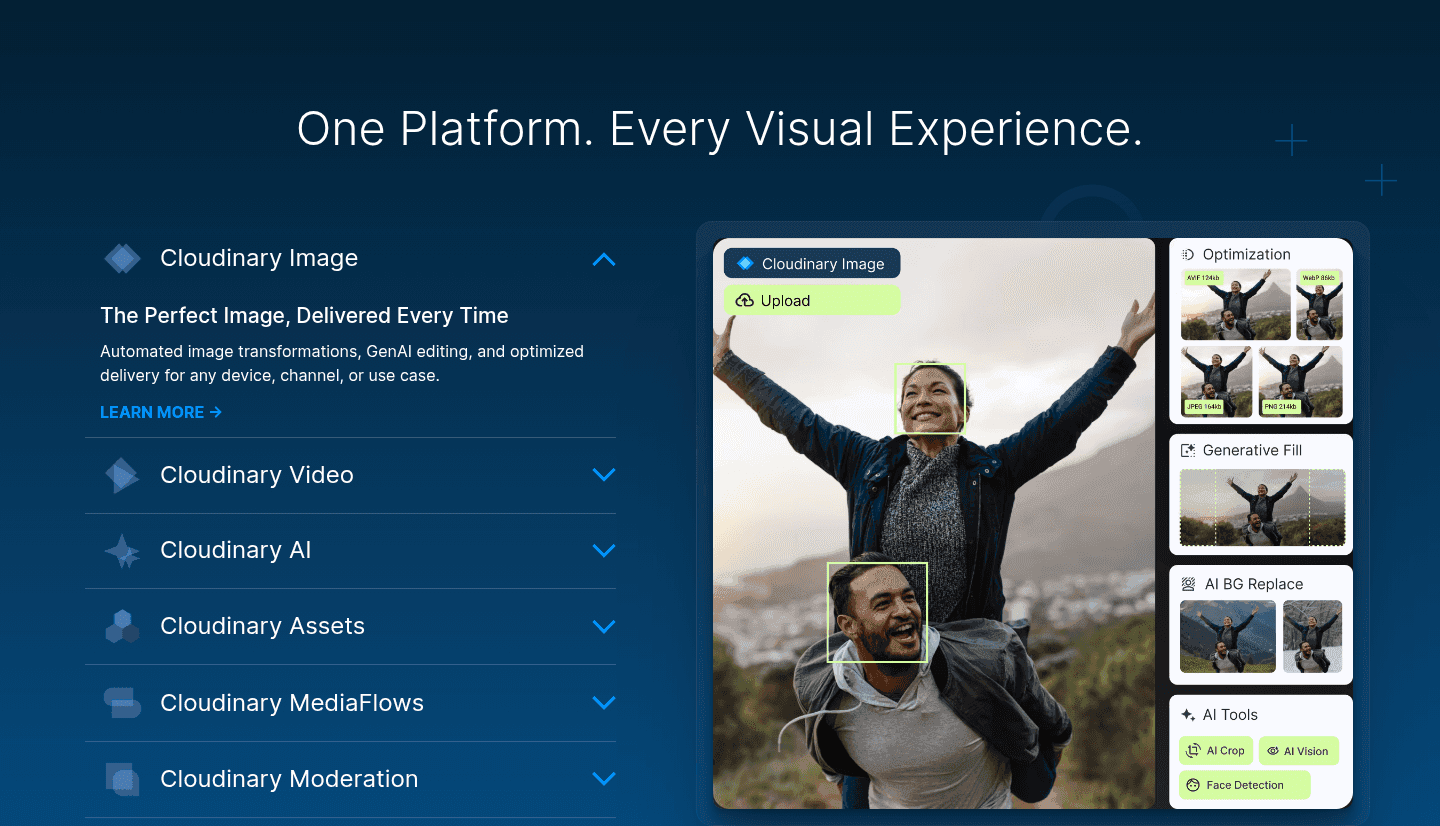The height and width of the screenshot is (826, 1440).
Task: Click the diamond icon in Cloudinary Image badge
Action: [745, 264]
